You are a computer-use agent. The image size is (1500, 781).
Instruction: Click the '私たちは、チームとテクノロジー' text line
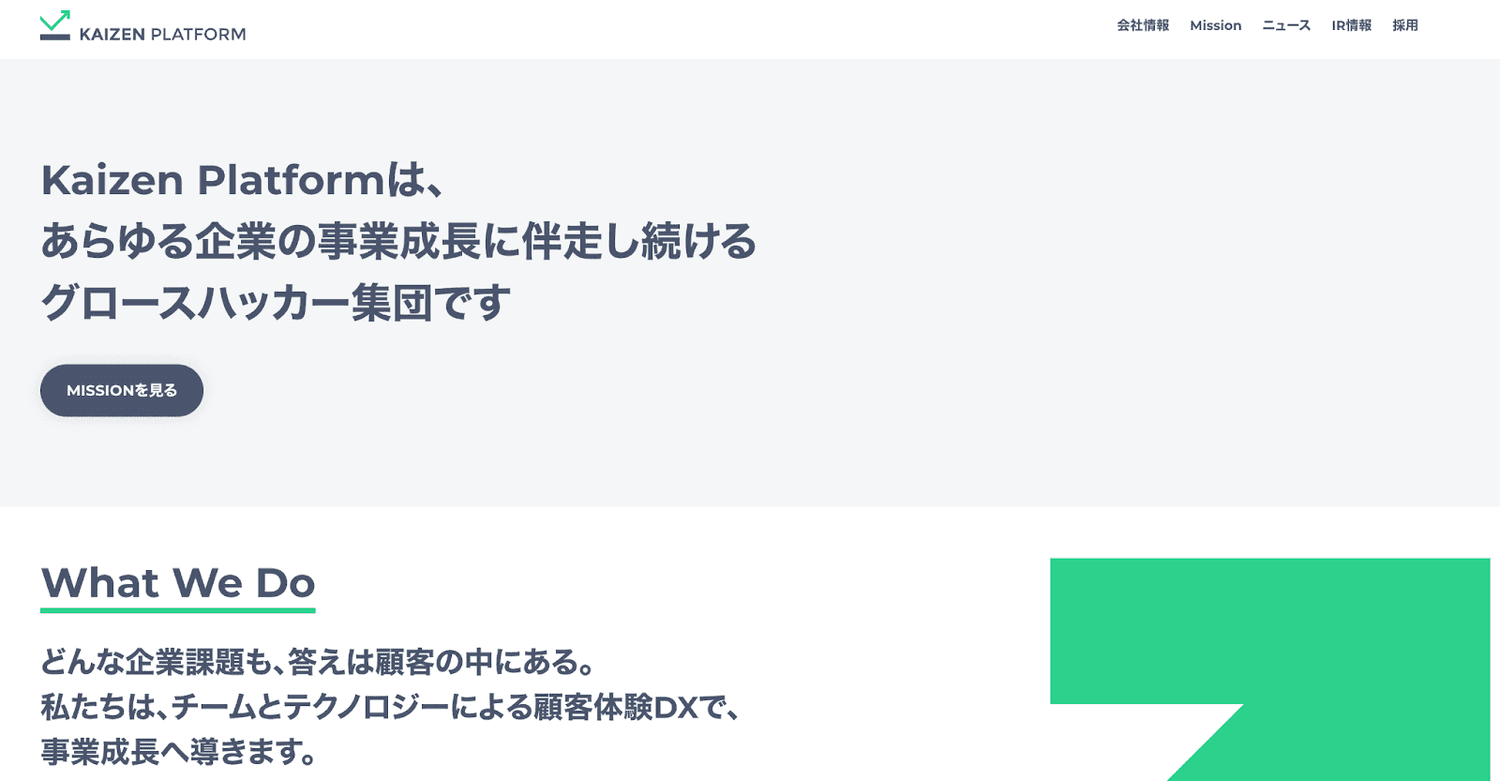[390, 707]
